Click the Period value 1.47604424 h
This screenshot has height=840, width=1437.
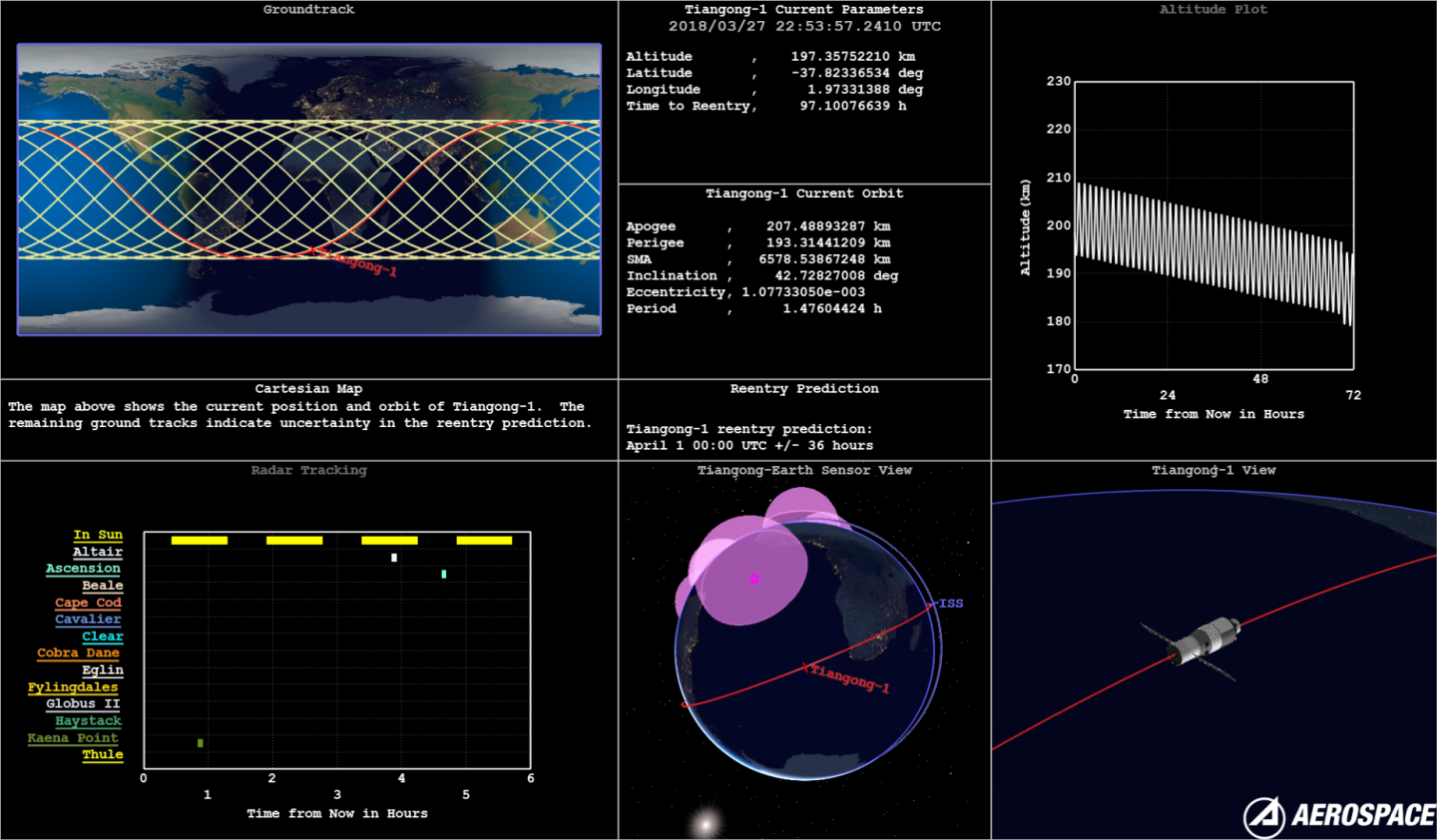click(x=832, y=309)
